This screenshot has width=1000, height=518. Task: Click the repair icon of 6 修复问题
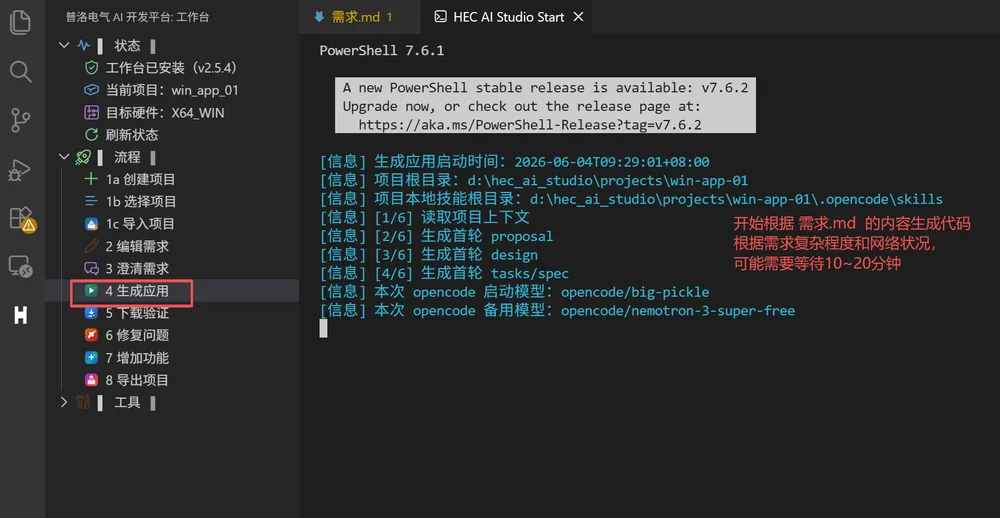(92, 336)
